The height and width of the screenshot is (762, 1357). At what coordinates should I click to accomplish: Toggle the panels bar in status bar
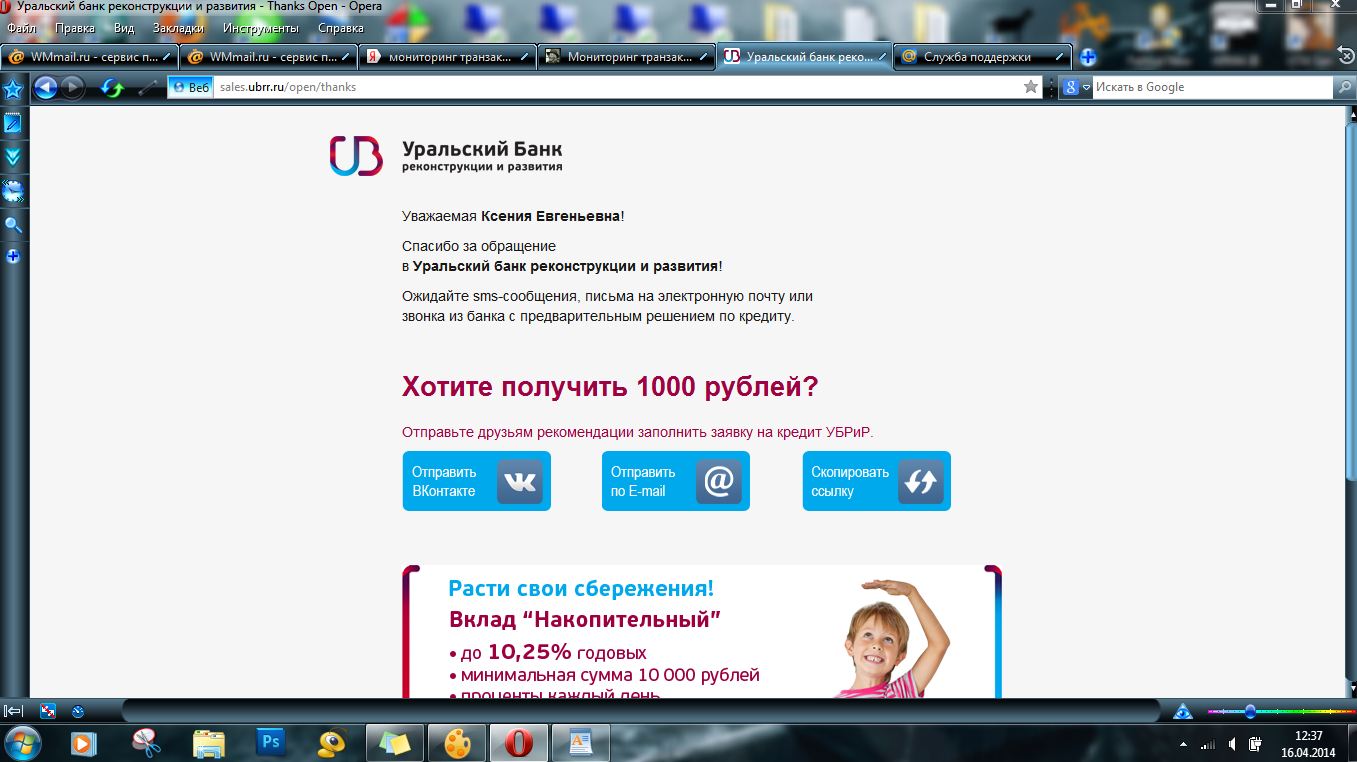pyautogui.click(x=14, y=711)
